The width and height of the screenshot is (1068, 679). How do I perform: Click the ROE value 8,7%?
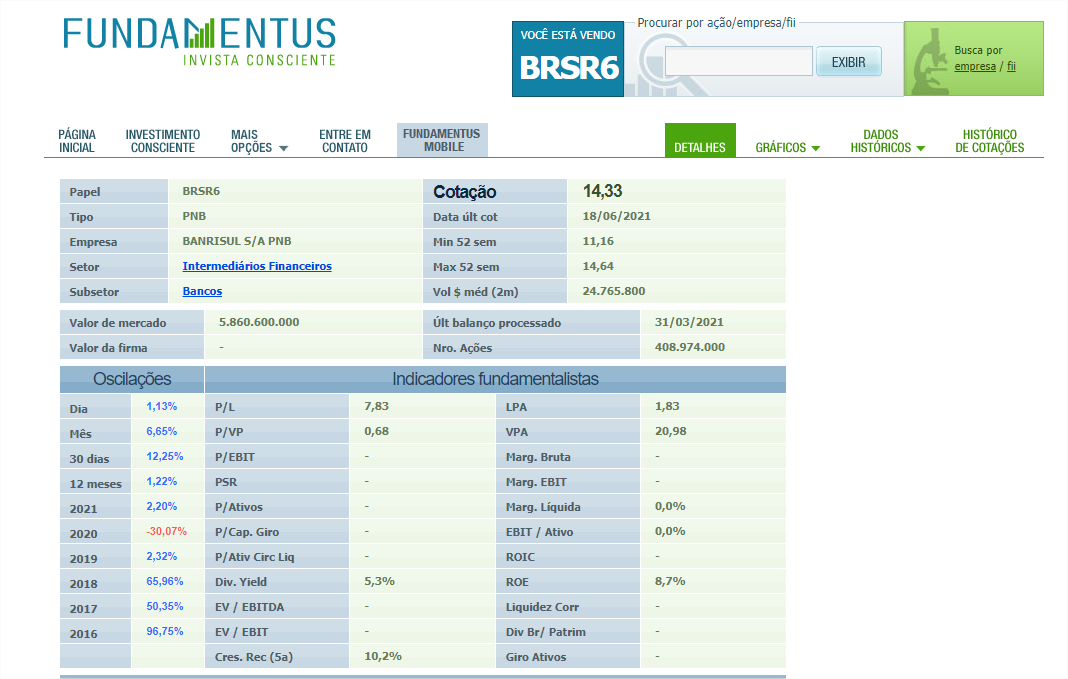(x=670, y=582)
